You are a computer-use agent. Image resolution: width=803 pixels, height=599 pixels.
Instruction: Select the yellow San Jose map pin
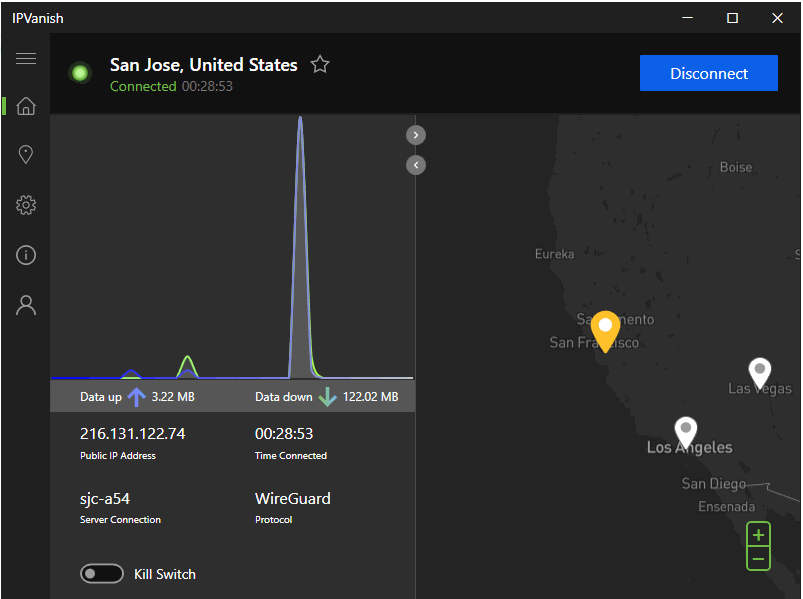[605, 331]
